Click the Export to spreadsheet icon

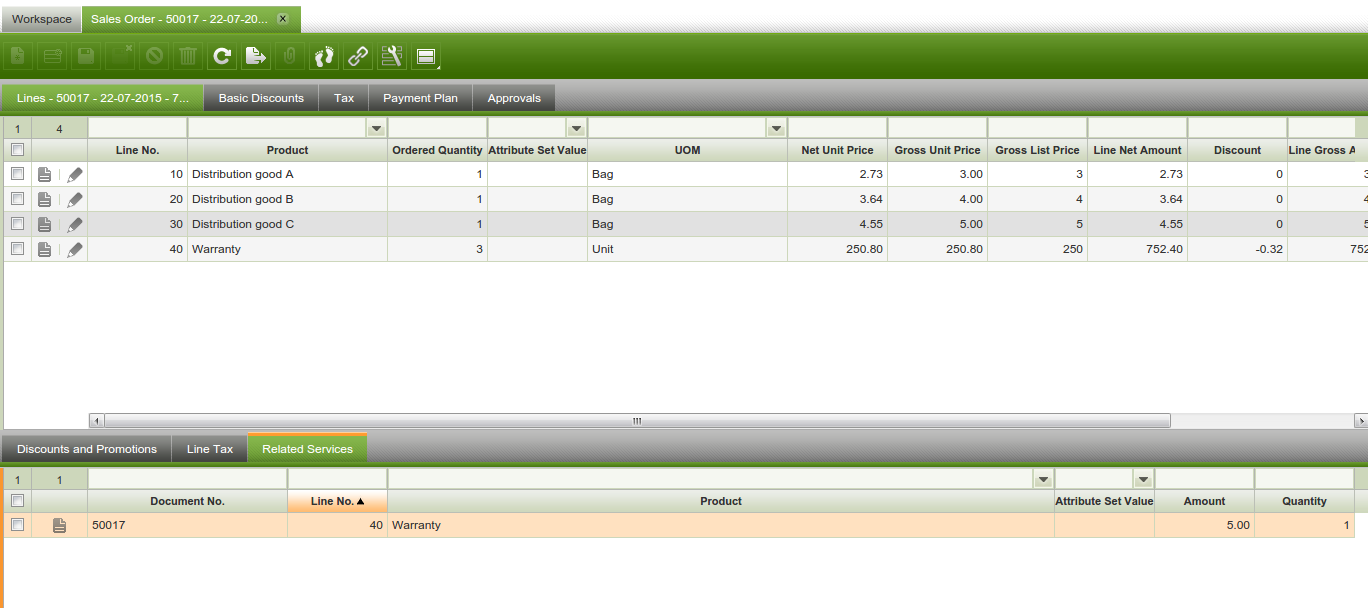(256, 57)
